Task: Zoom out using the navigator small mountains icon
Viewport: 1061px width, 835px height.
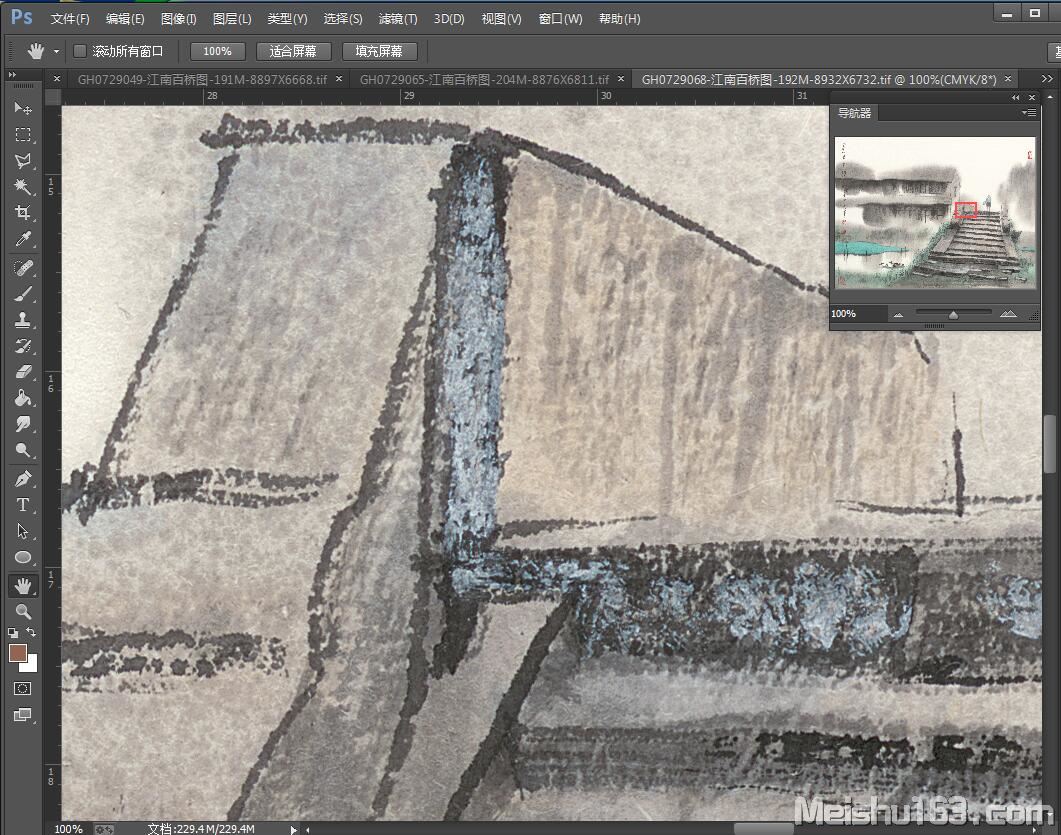Action: [x=899, y=315]
